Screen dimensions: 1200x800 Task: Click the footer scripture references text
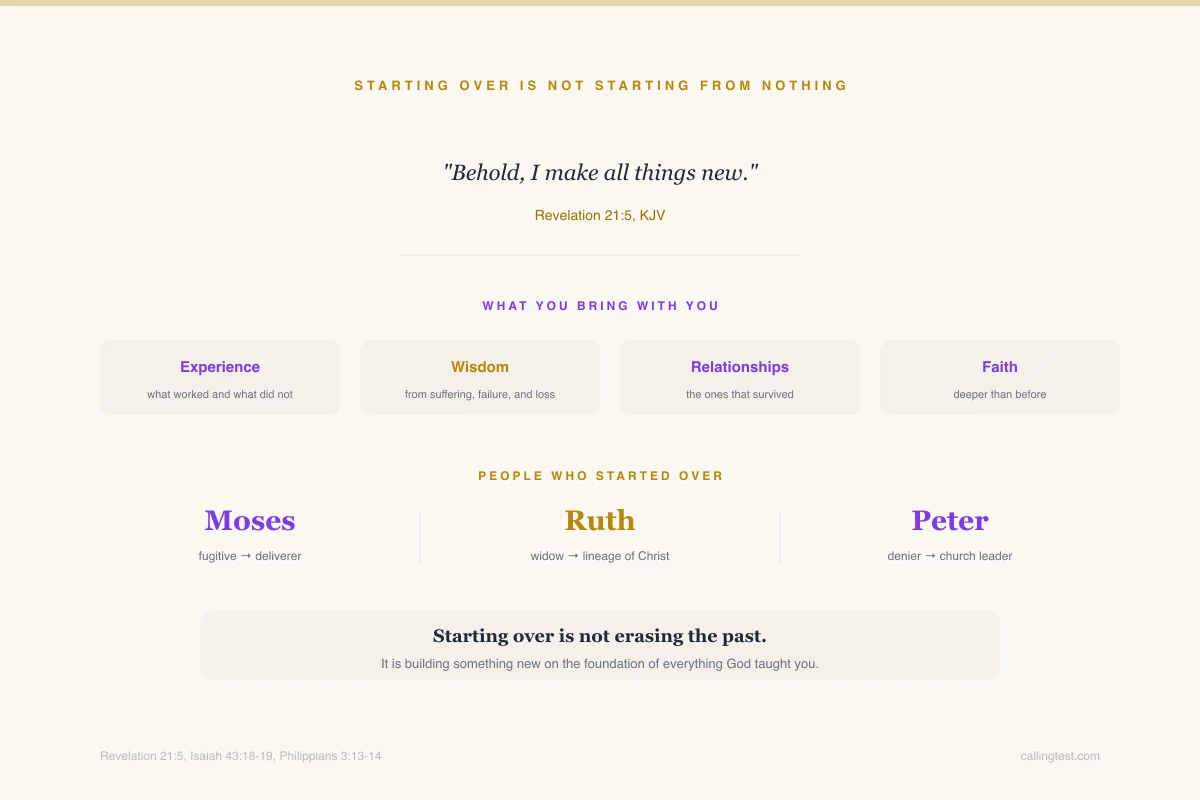tap(240, 756)
